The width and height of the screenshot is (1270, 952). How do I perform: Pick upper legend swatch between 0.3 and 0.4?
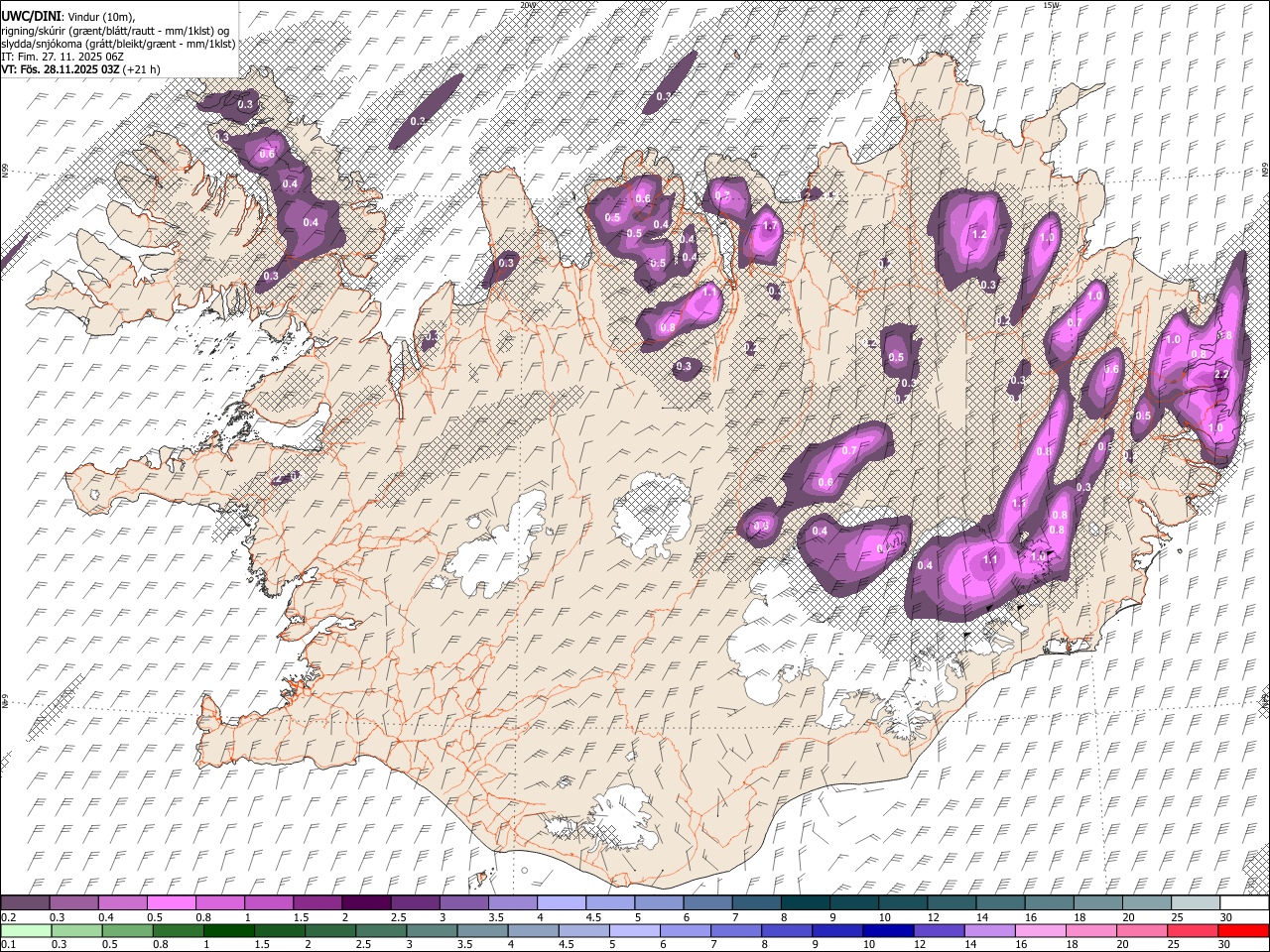[73, 903]
